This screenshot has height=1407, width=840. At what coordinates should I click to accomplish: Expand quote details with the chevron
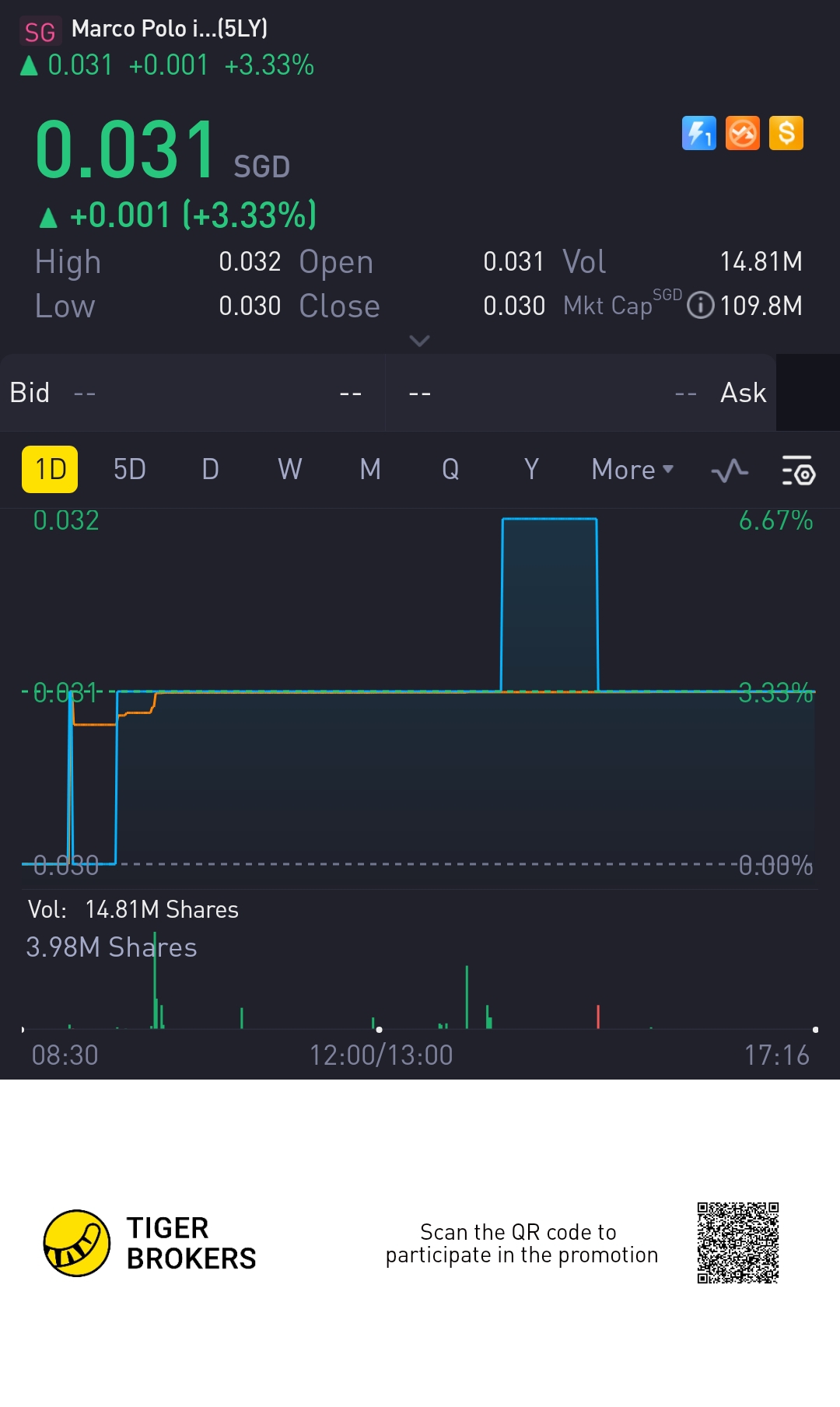(419, 341)
